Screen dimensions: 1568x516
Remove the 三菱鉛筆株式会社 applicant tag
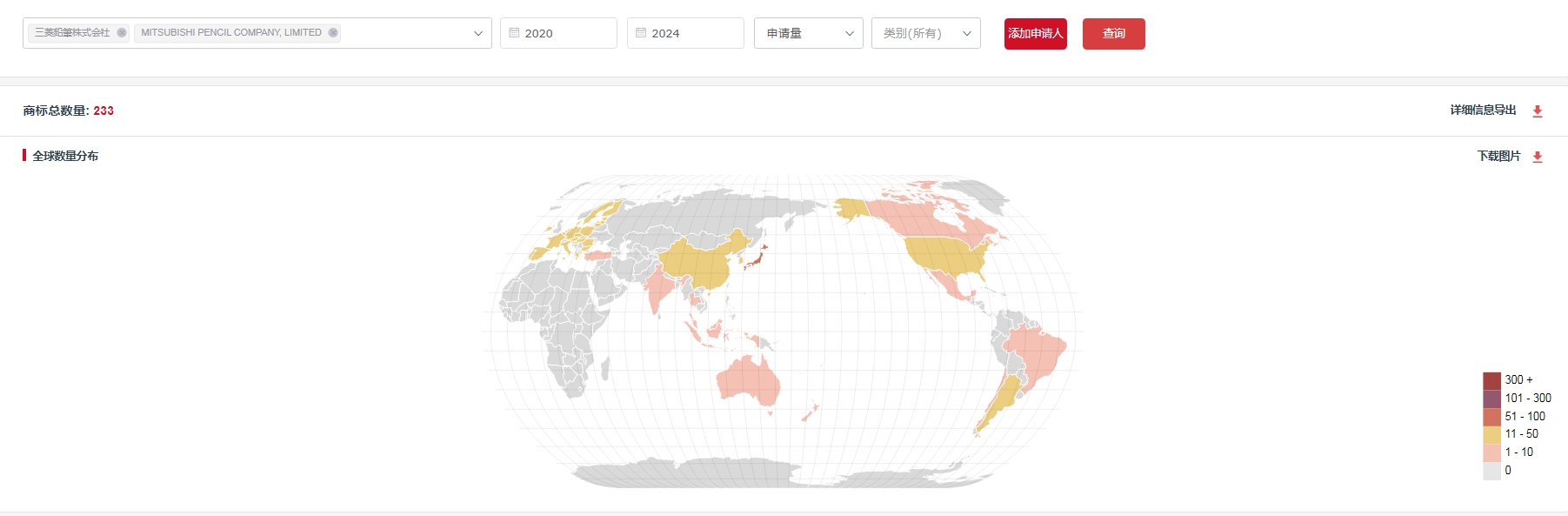(122, 33)
